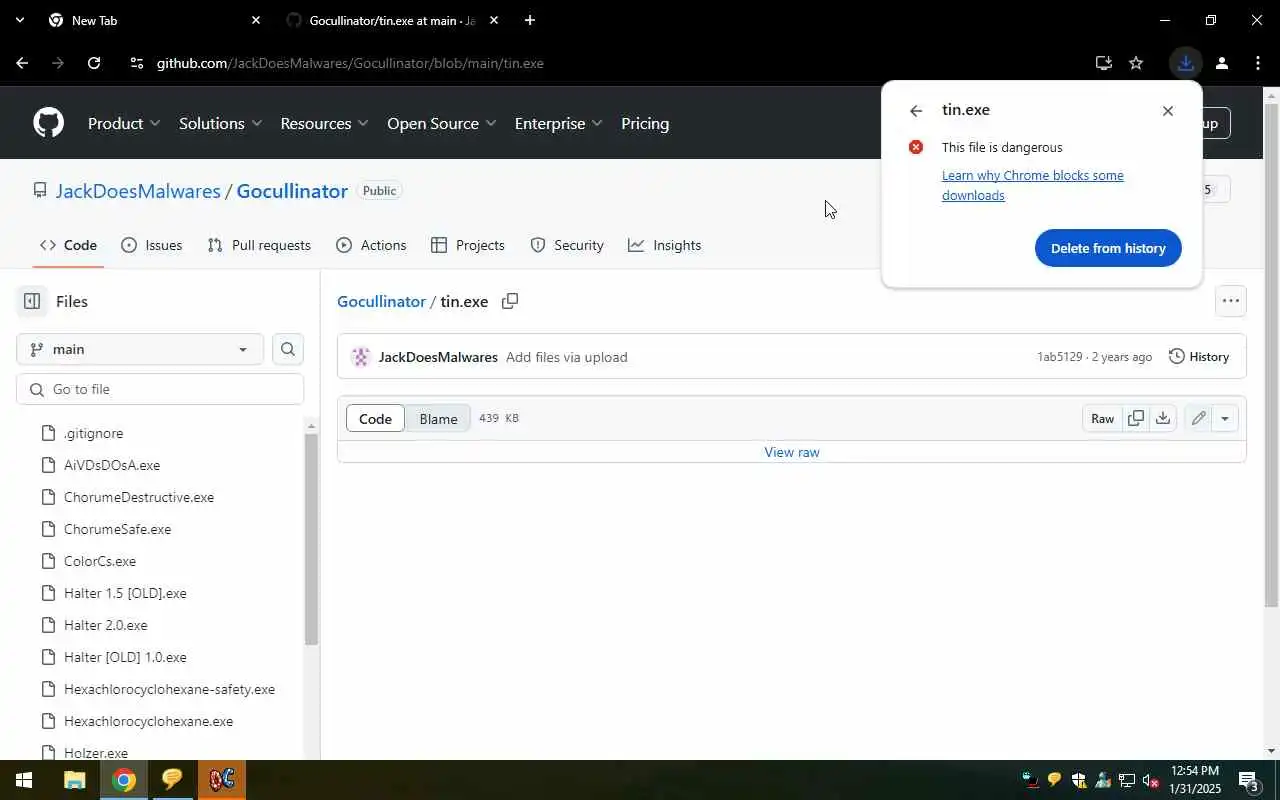Copy raw file icon
This screenshot has height=800, width=1280.
click(1136, 419)
